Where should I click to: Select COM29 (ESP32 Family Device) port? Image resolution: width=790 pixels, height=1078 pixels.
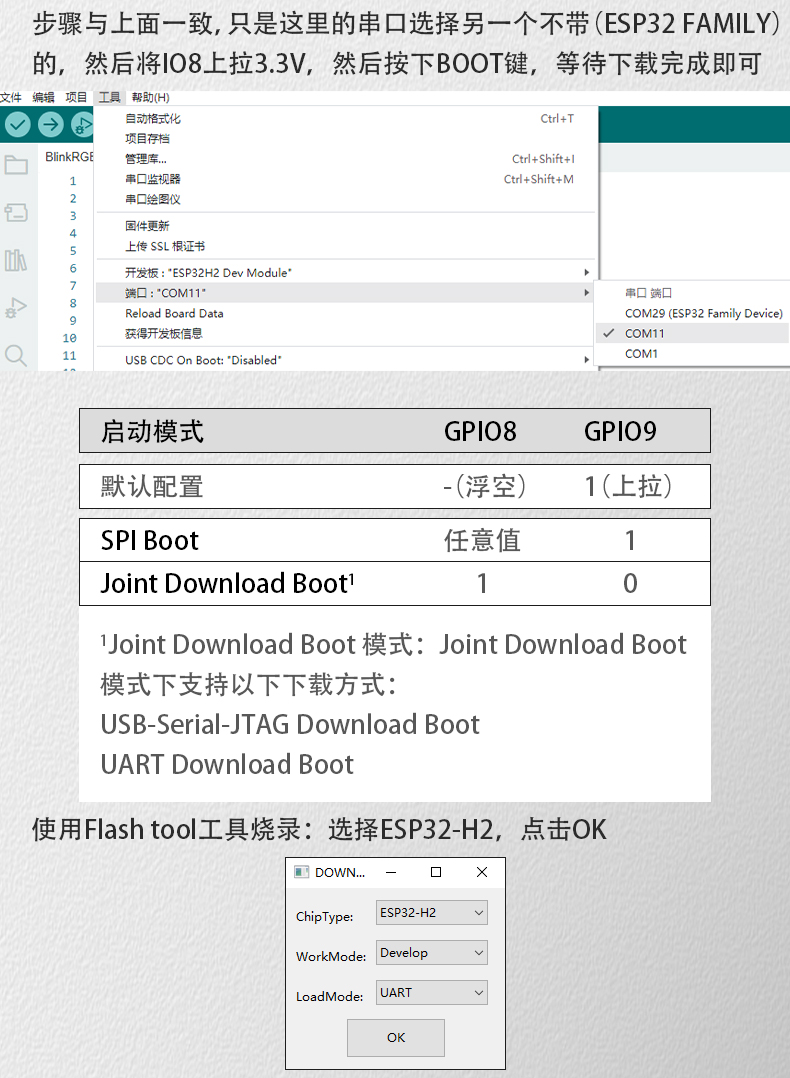pos(703,313)
